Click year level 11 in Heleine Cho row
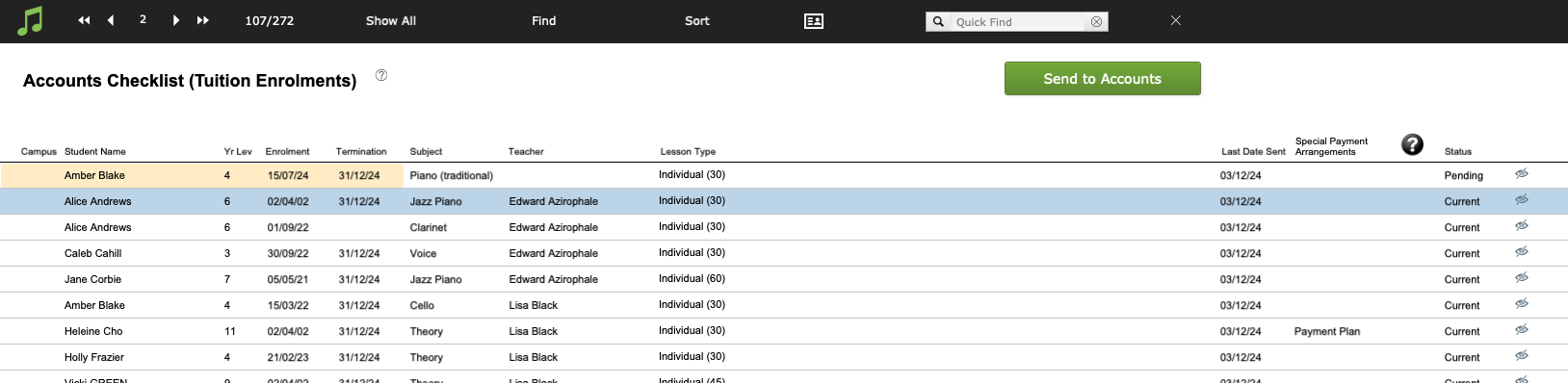Image resolution: width=1568 pixels, height=383 pixels. [x=230, y=331]
